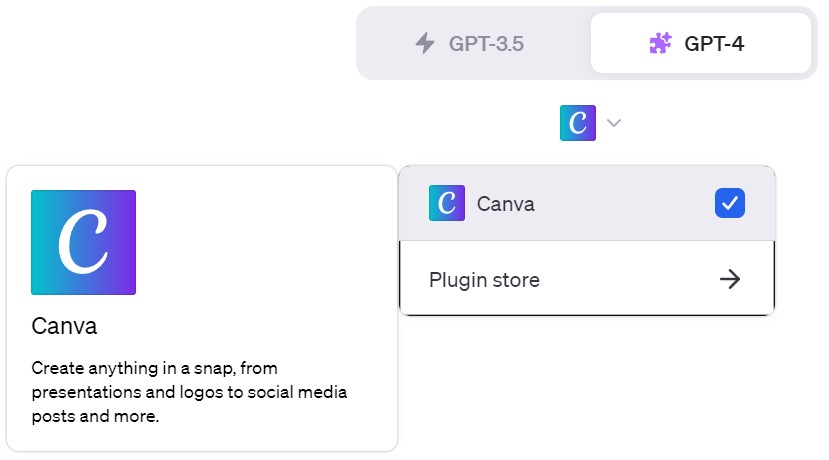Click the purple puzzle-piece plugin icon
This screenshot has height=460, width=829.
point(660,43)
